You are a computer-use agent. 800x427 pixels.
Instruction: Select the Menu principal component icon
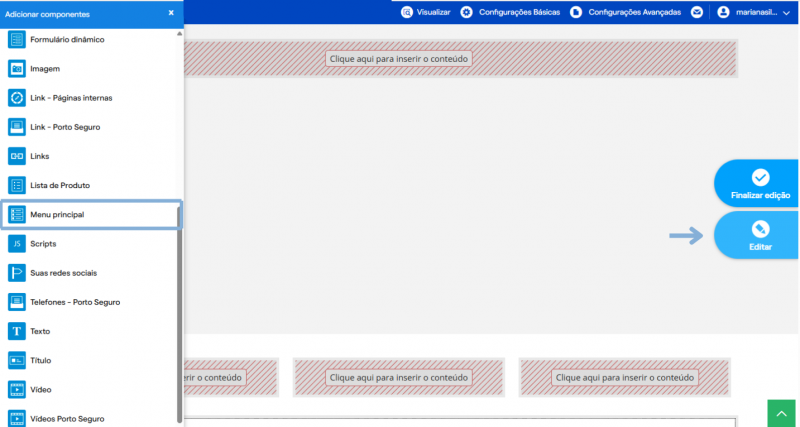(x=17, y=215)
